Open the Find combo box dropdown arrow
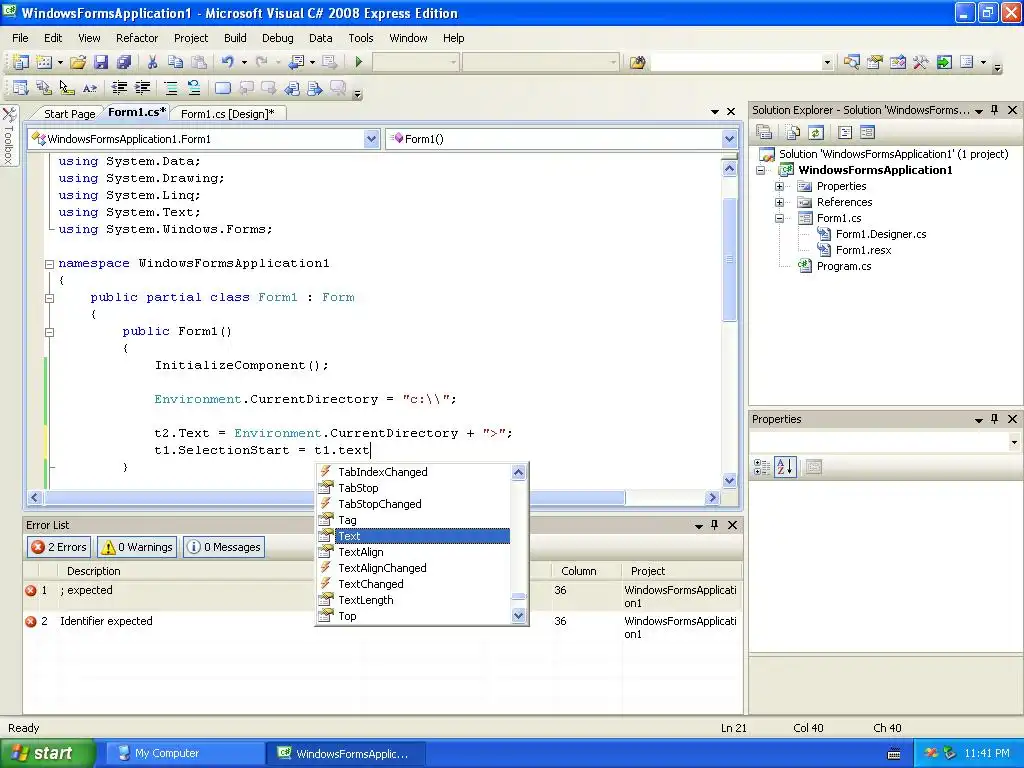The width and height of the screenshot is (1024, 768). click(x=827, y=63)
